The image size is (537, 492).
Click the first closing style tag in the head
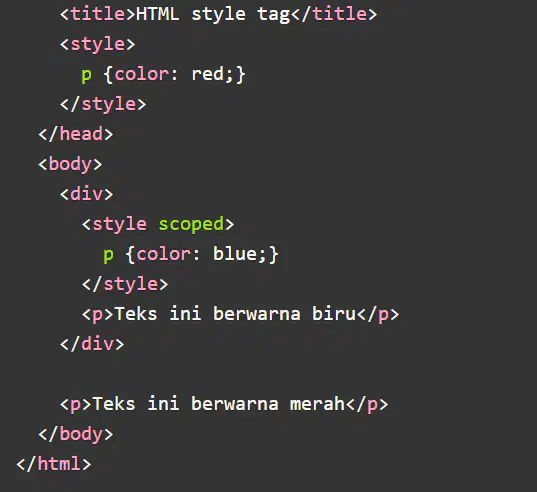click(x=103, y=105)
